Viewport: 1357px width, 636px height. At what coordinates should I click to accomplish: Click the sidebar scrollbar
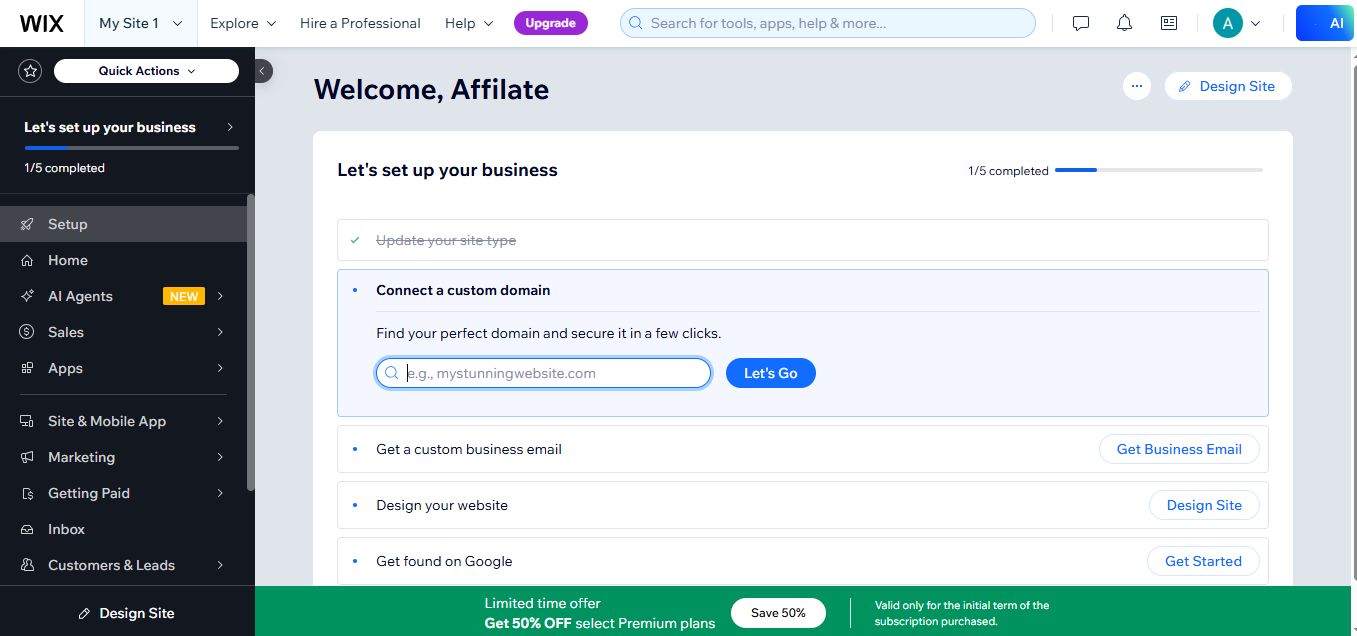tap(251, 342)
